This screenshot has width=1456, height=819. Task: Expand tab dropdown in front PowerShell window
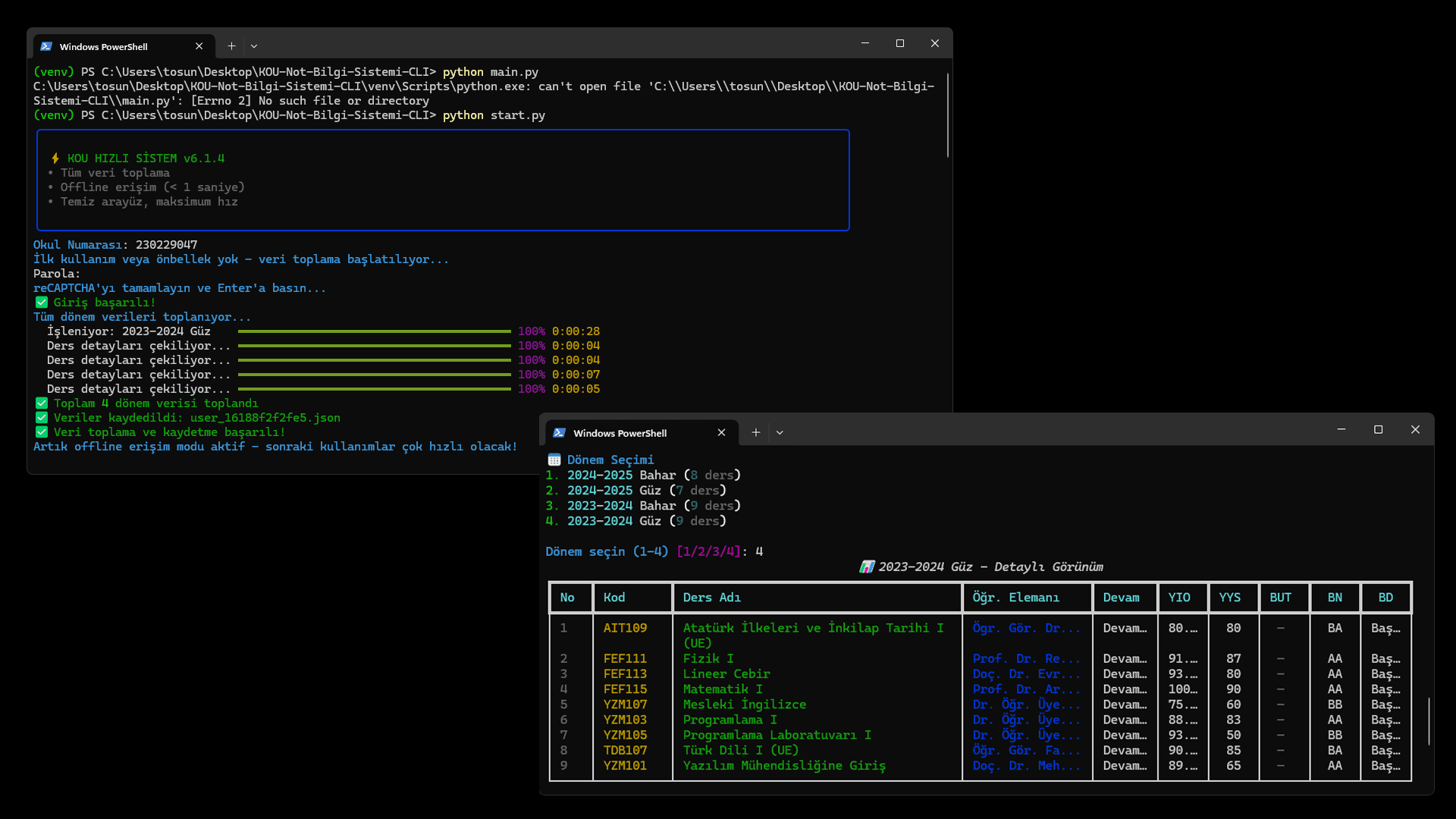click(x=780, y=432)
